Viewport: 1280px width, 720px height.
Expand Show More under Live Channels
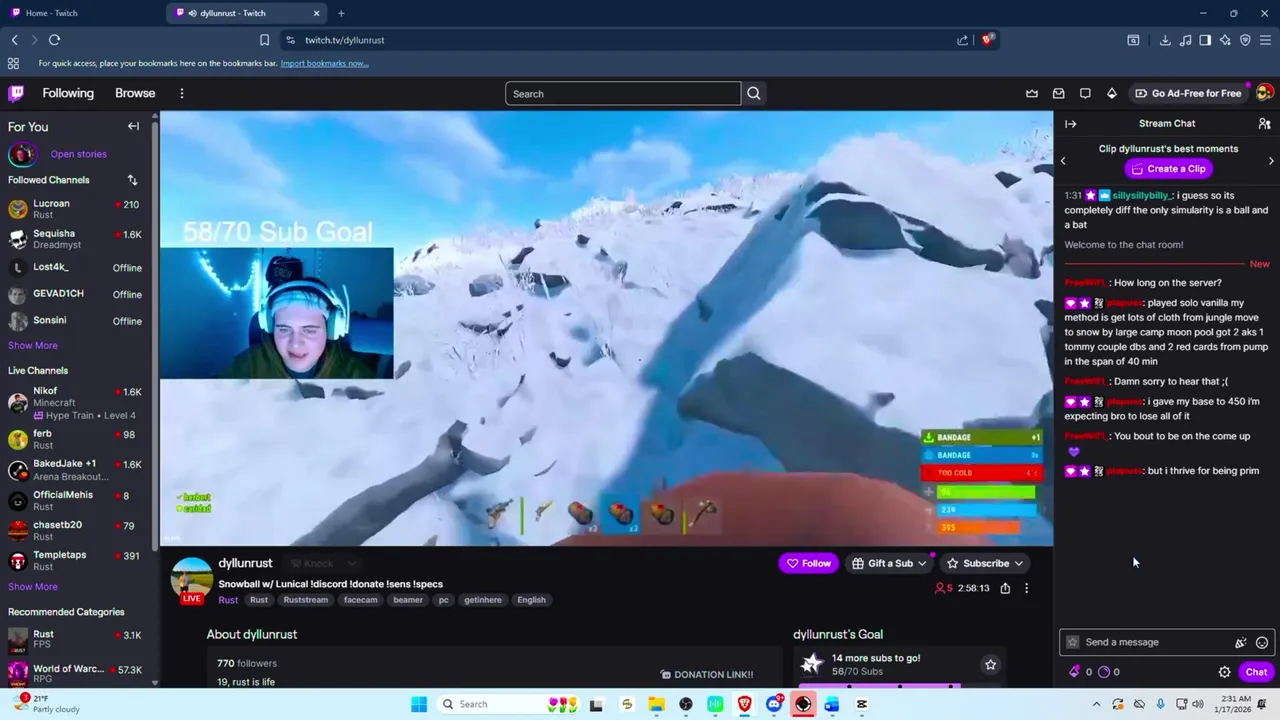coord(33,587)
